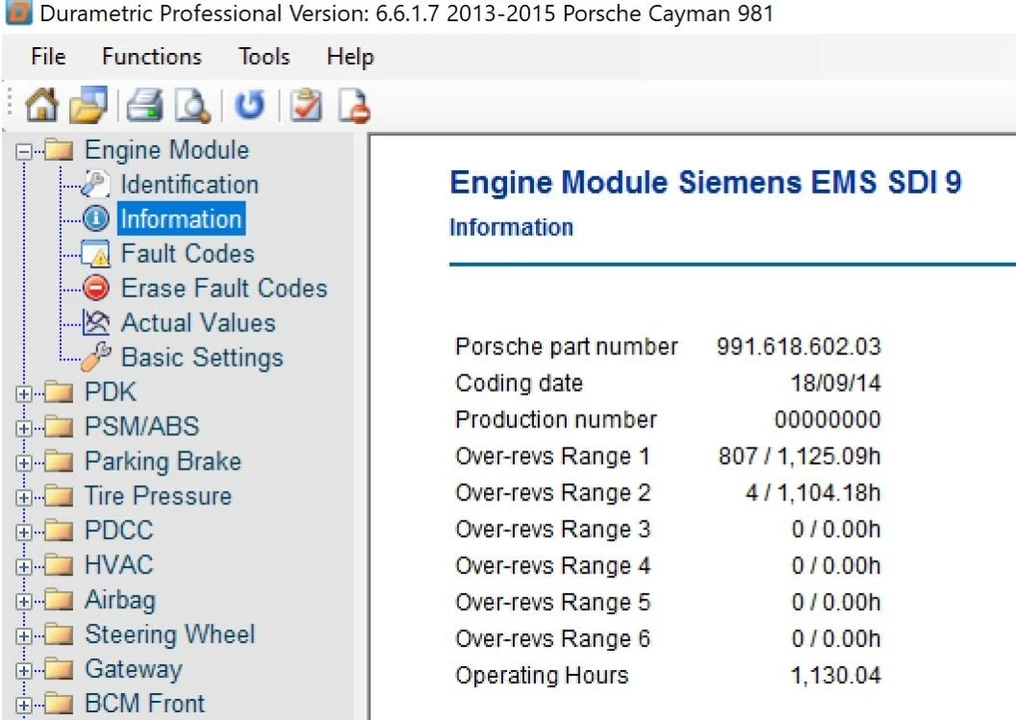Click the Durametric app icon in title bar
The height and width of the screenshot is (720, 1016).
[x=17, y=12]
